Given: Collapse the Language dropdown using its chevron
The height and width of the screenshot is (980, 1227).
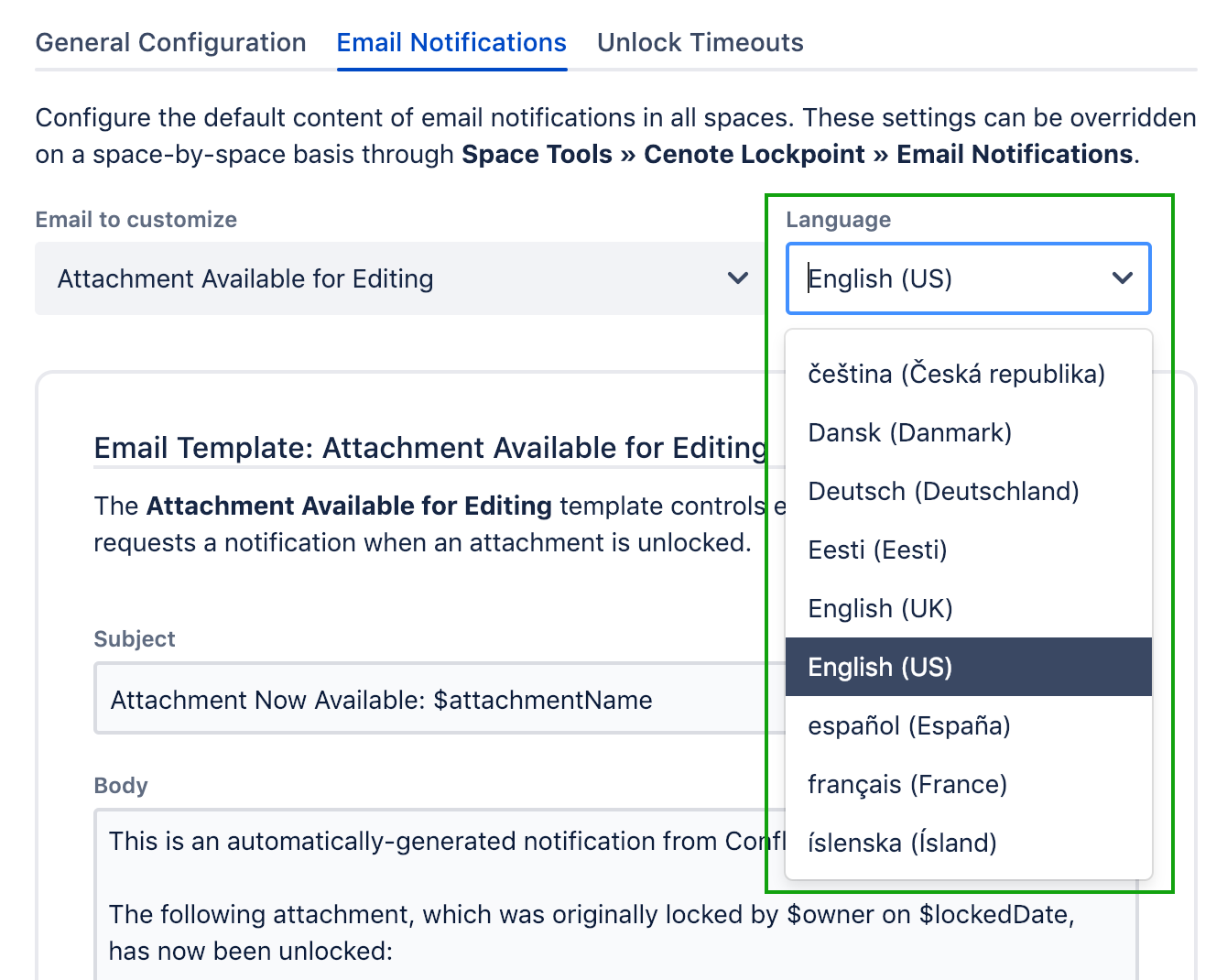Looking at the screenshot, I should coord(1122,278).
